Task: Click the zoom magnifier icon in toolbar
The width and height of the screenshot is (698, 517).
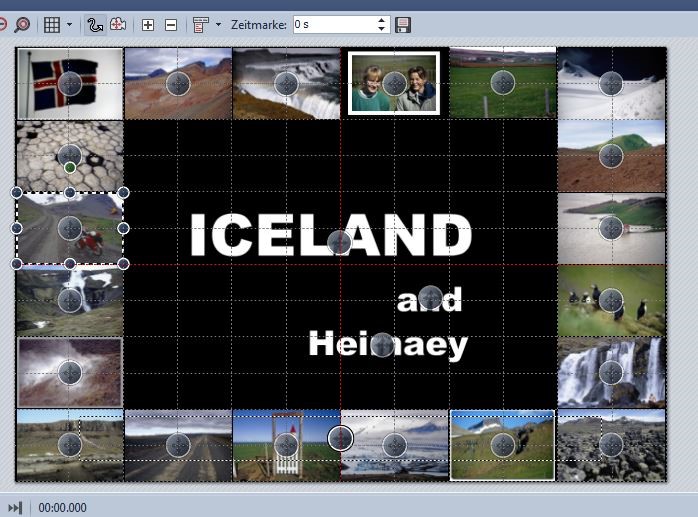Action: pos(22,24)
